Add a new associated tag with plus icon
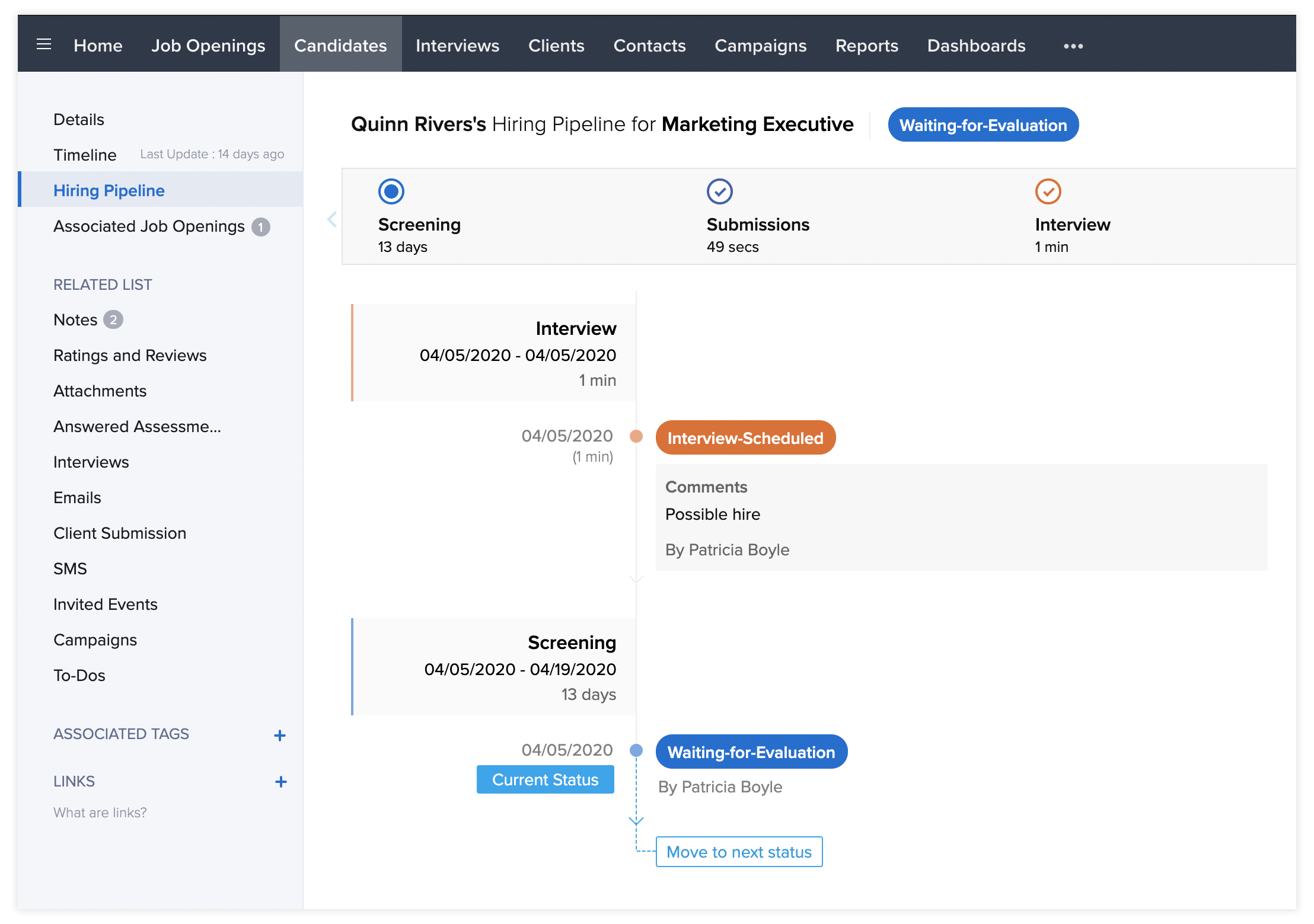 (280, 736)
